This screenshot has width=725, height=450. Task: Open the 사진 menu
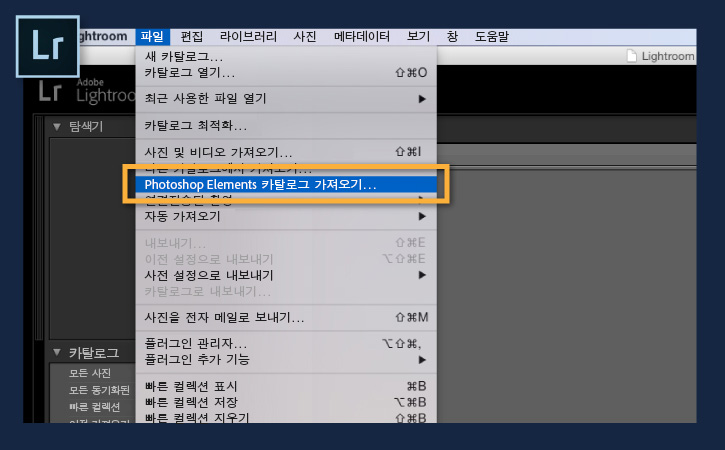point(305,37)
